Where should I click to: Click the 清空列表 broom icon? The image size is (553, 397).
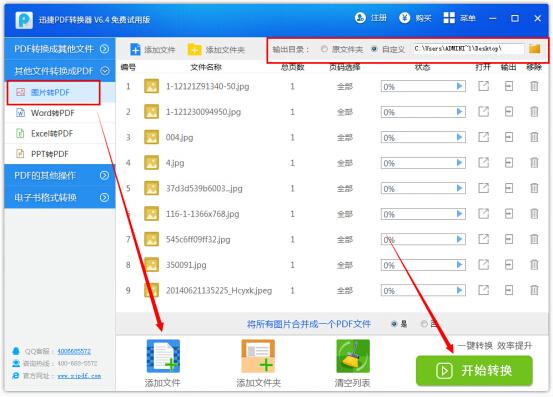(x=353, y=356)
